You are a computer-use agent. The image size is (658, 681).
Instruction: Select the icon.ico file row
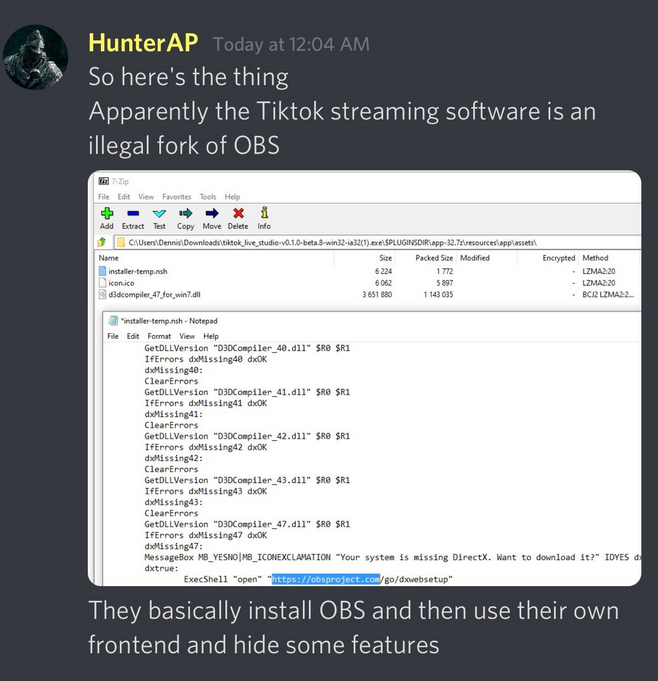tap(369, 283)
